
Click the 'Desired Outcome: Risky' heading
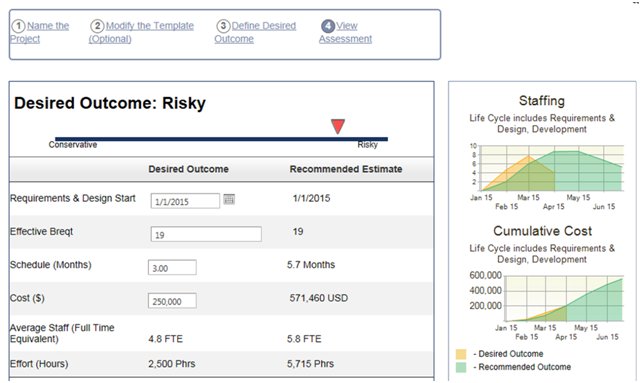110,103
